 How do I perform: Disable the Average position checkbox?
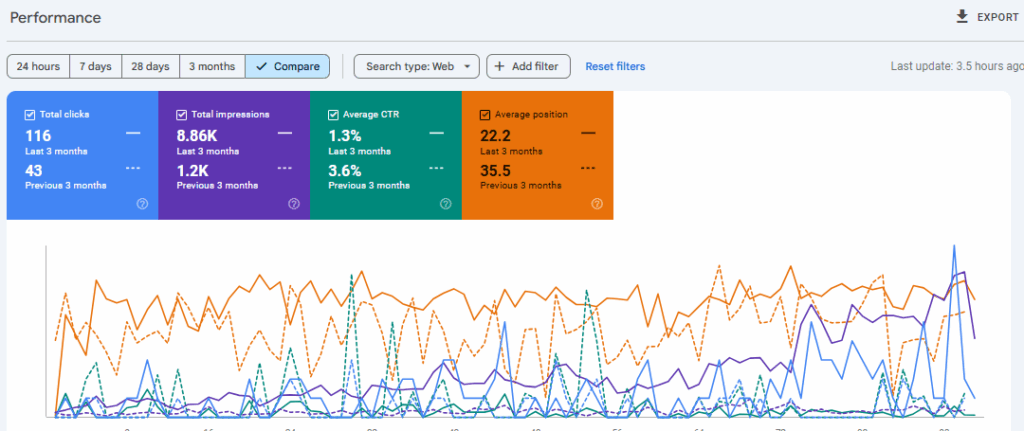485,115
